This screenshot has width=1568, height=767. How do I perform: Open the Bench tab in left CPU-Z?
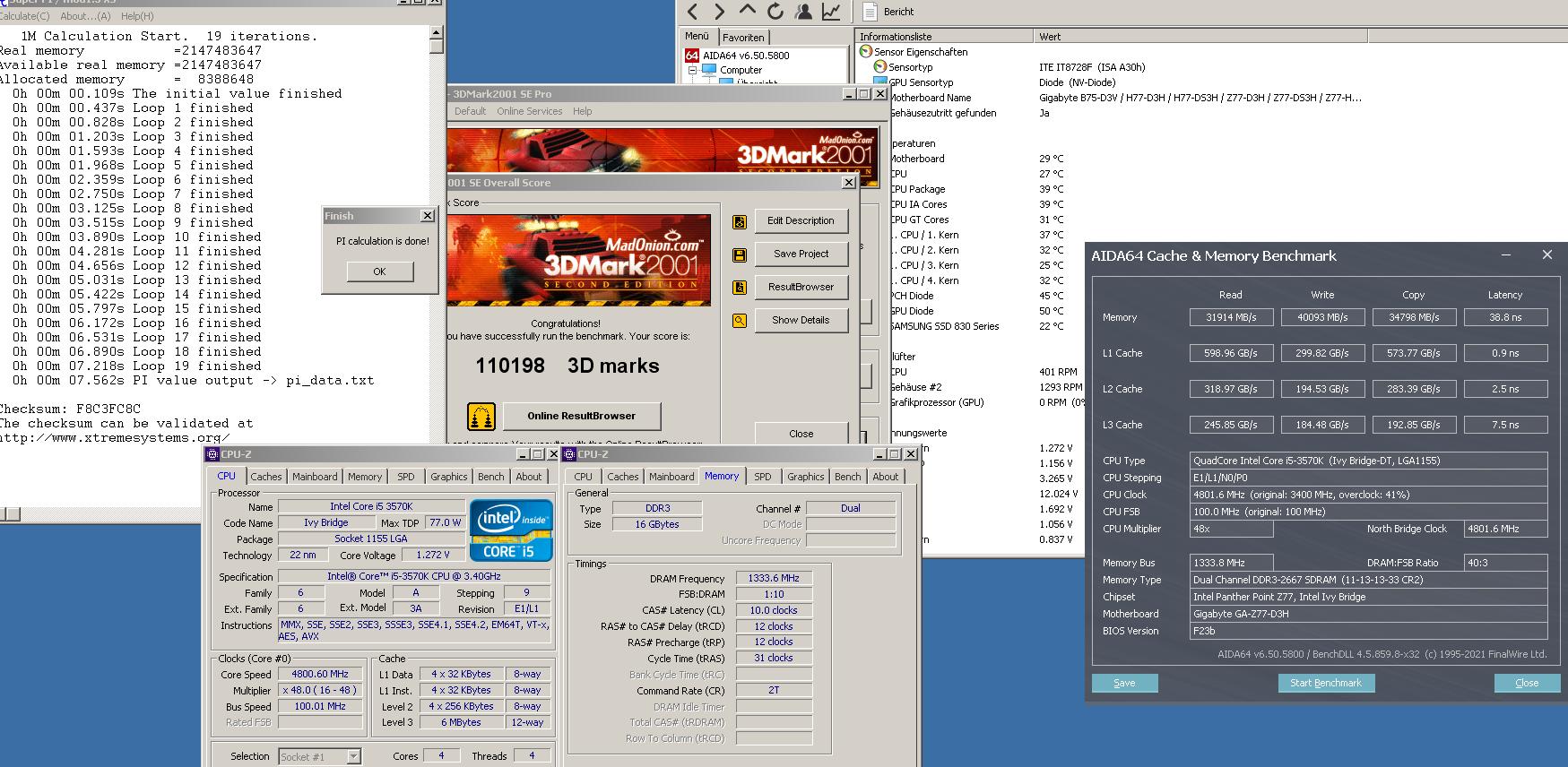tap(490, 477)
